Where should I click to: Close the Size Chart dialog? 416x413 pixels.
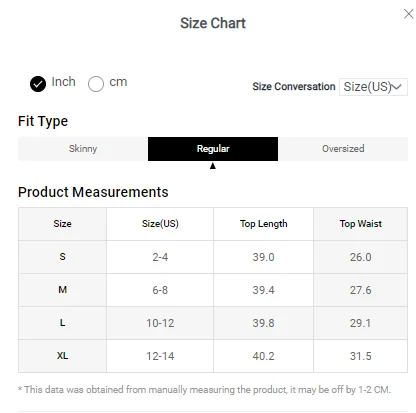408,14
